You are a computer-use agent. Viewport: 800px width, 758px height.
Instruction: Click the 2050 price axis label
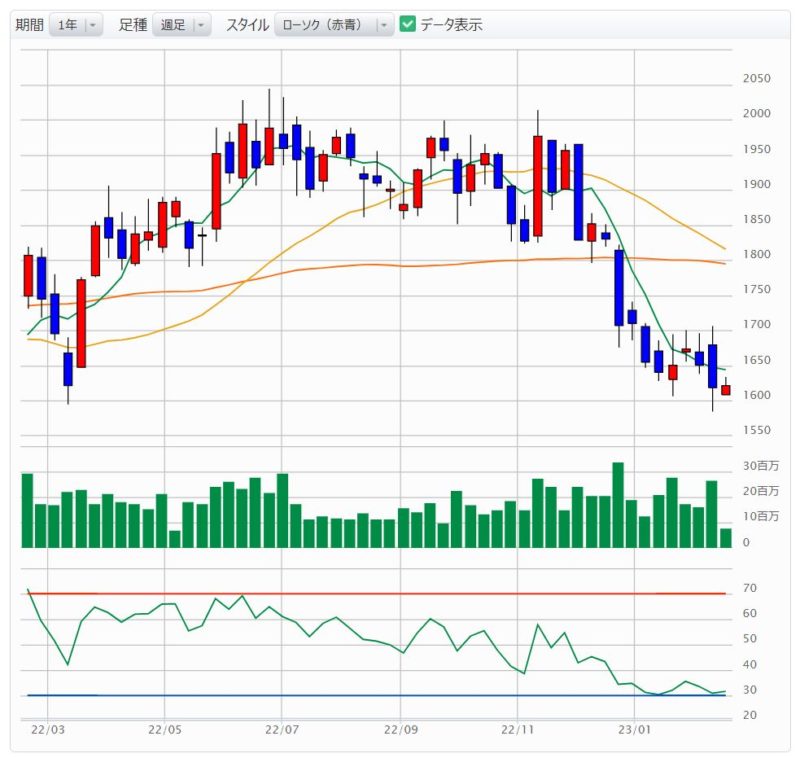point(757,79)
